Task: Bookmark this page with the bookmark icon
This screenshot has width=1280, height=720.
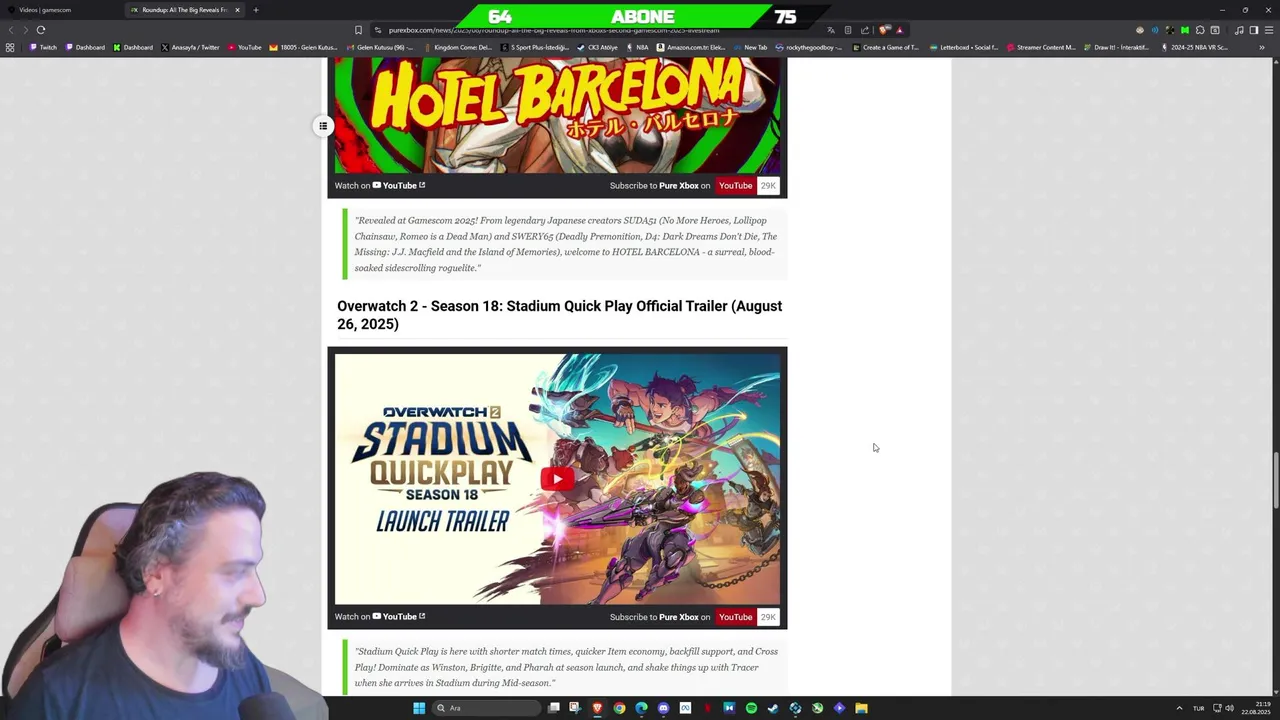Action: tap(358, 30)
